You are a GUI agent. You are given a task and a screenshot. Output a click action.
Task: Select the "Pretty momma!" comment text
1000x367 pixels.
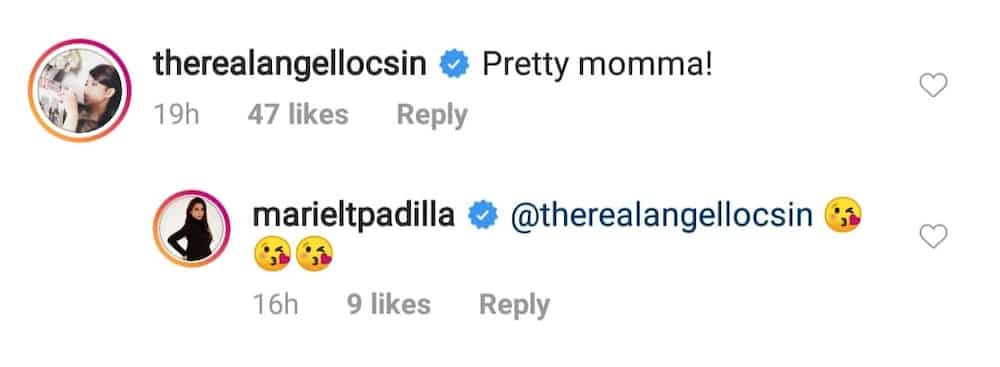[597, 66]
